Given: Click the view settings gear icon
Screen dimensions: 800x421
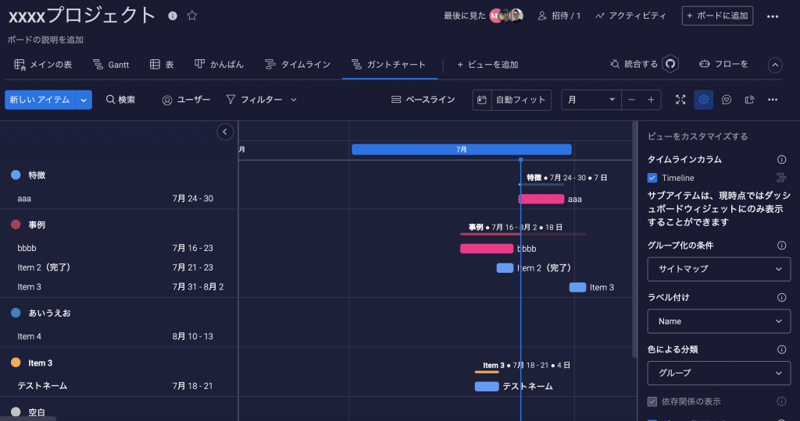Looking at the screenshot, I should pos(704,100).
